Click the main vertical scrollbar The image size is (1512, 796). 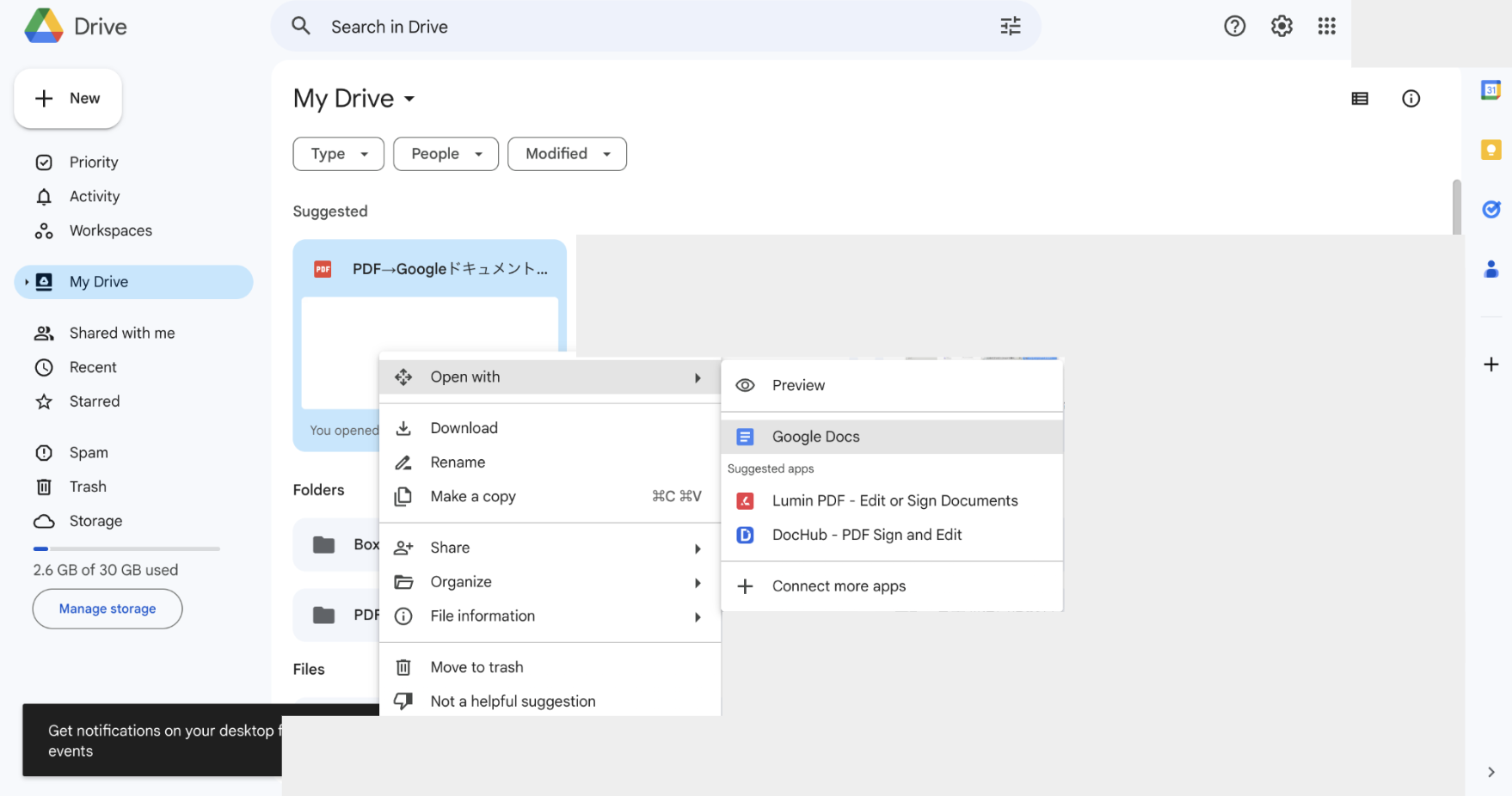click(1456, 206)
